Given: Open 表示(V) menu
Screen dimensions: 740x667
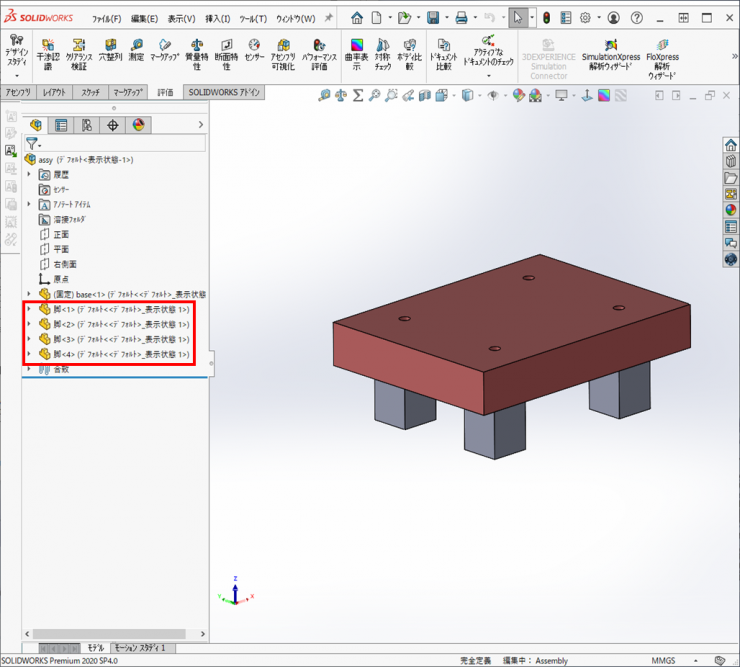Looking at the screenshot, I should tap(182, 18).
